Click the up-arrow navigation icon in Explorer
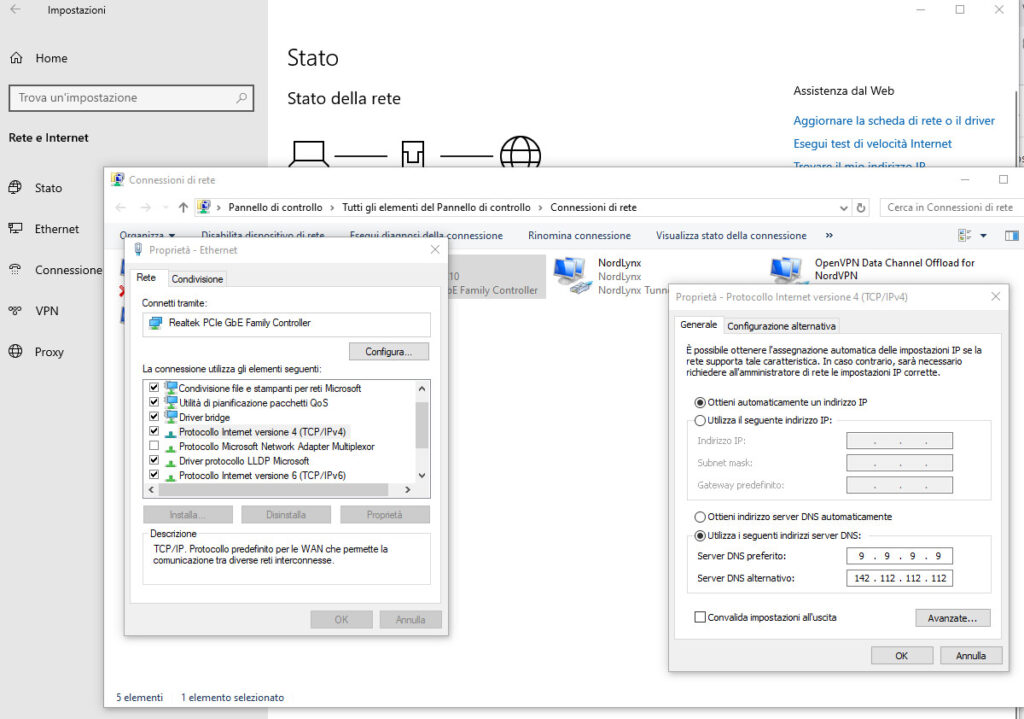 point(183,208)
